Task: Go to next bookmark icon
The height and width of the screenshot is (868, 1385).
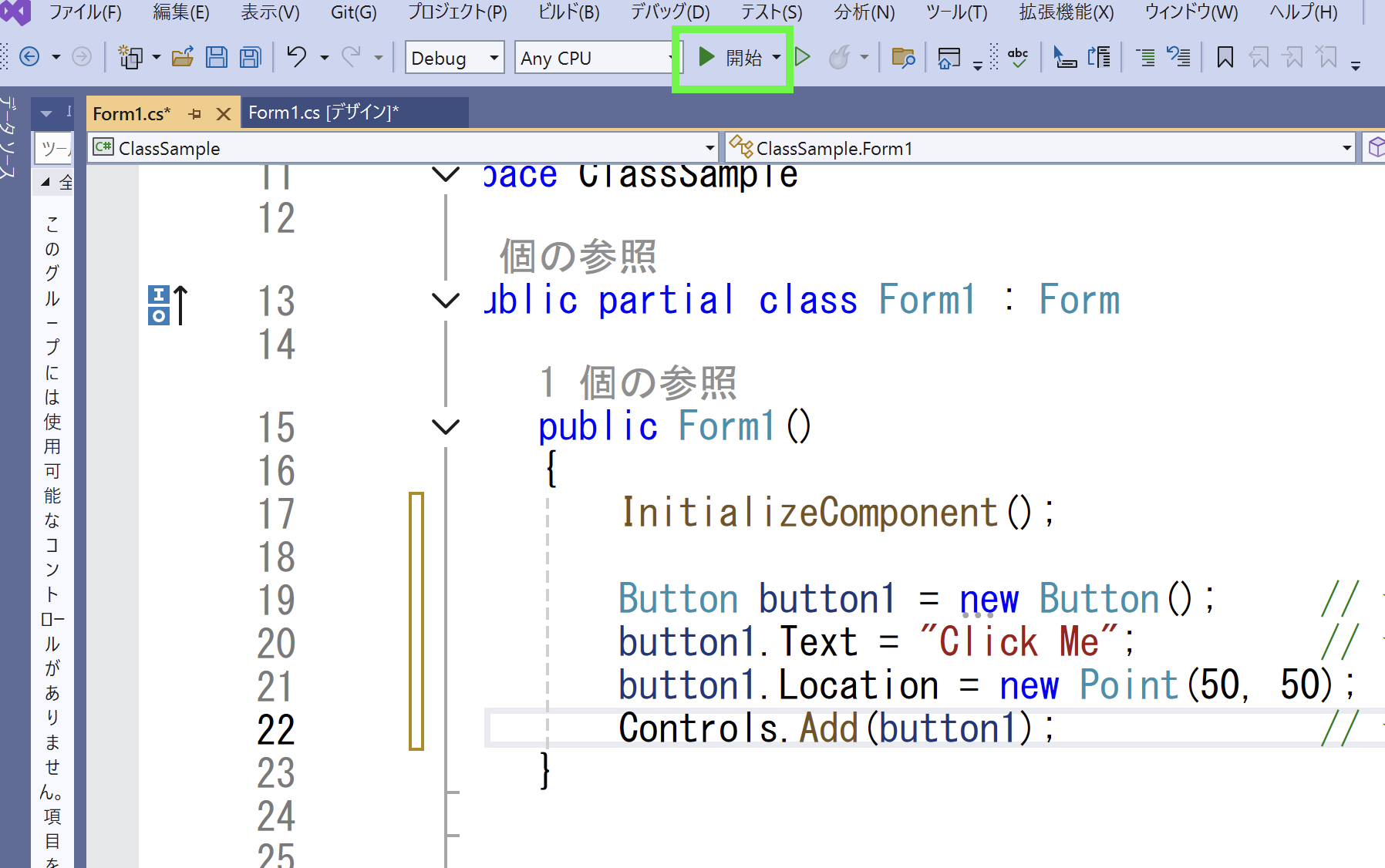Action: 1292,57
